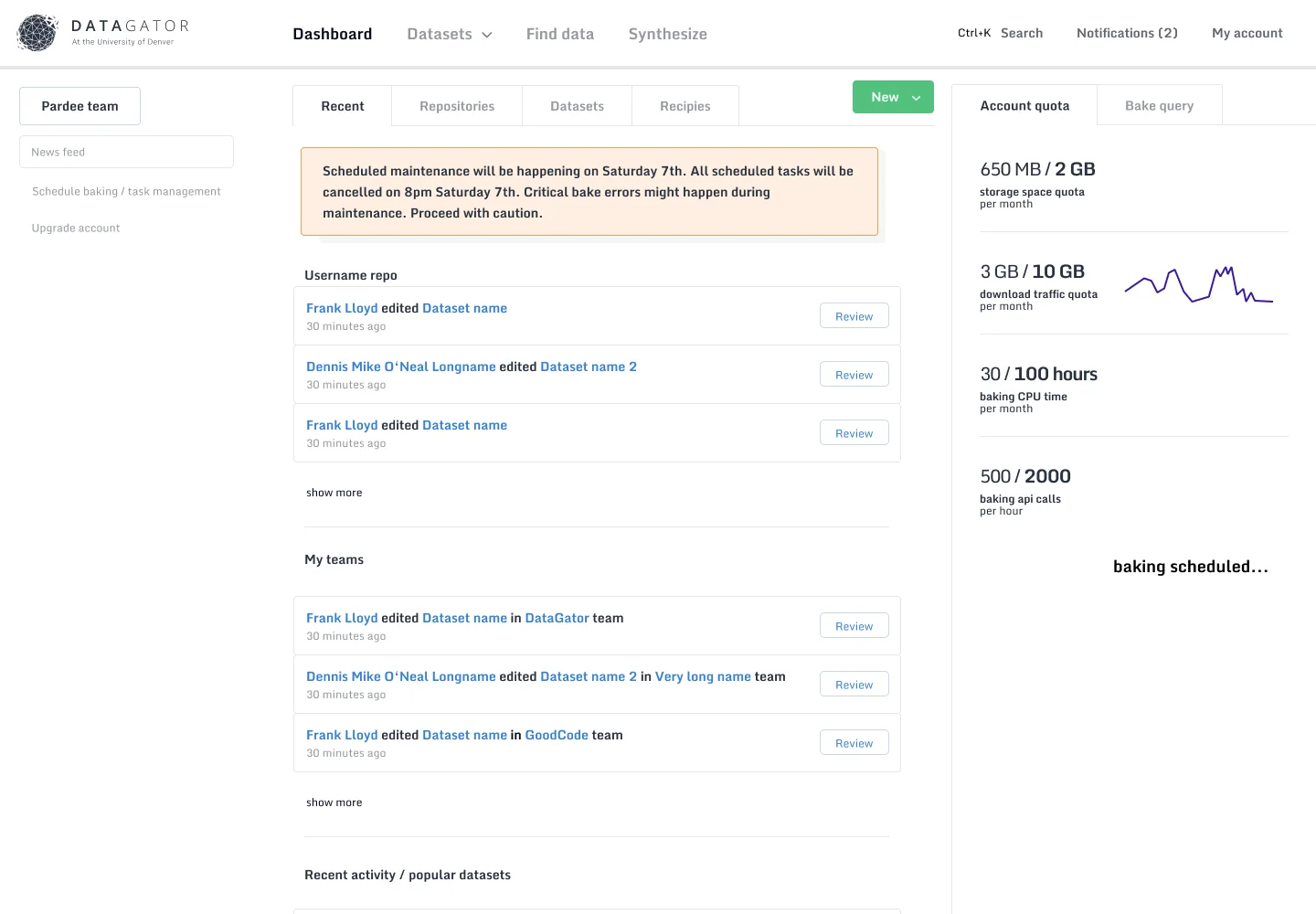Open the GoodCode team link
The width and height of the screenshot is (1316, 914).
[x=556, y=735]
